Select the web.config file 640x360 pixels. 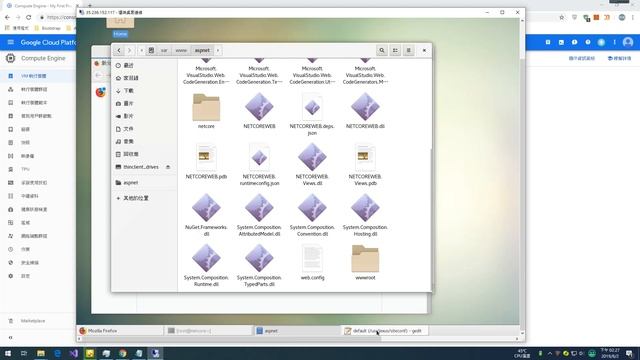coord(312,262)
